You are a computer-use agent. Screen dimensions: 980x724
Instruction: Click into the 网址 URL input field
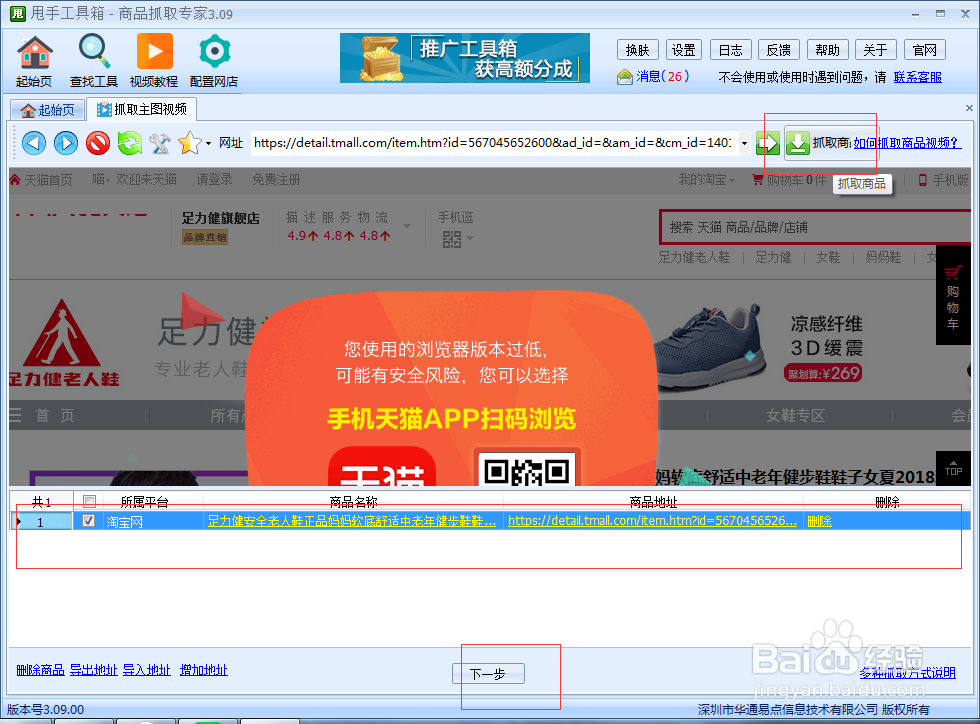click(494, 143)
